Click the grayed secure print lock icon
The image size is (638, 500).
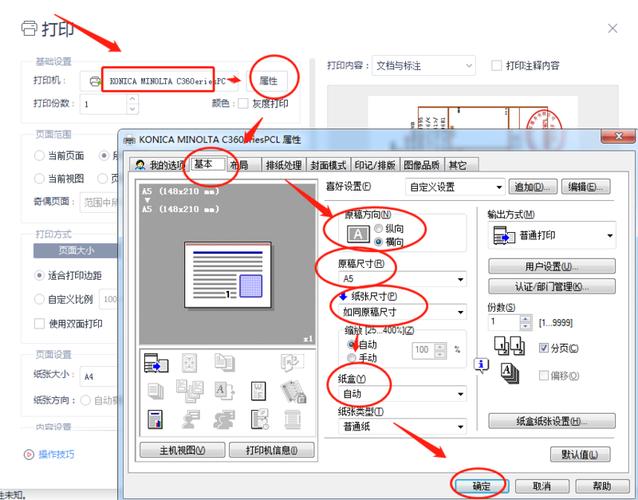point(293,391)
